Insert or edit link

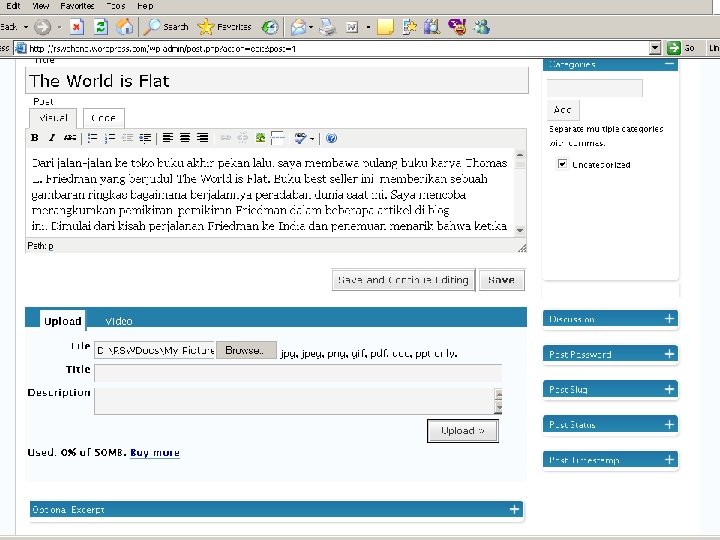(x=225, y=138)
